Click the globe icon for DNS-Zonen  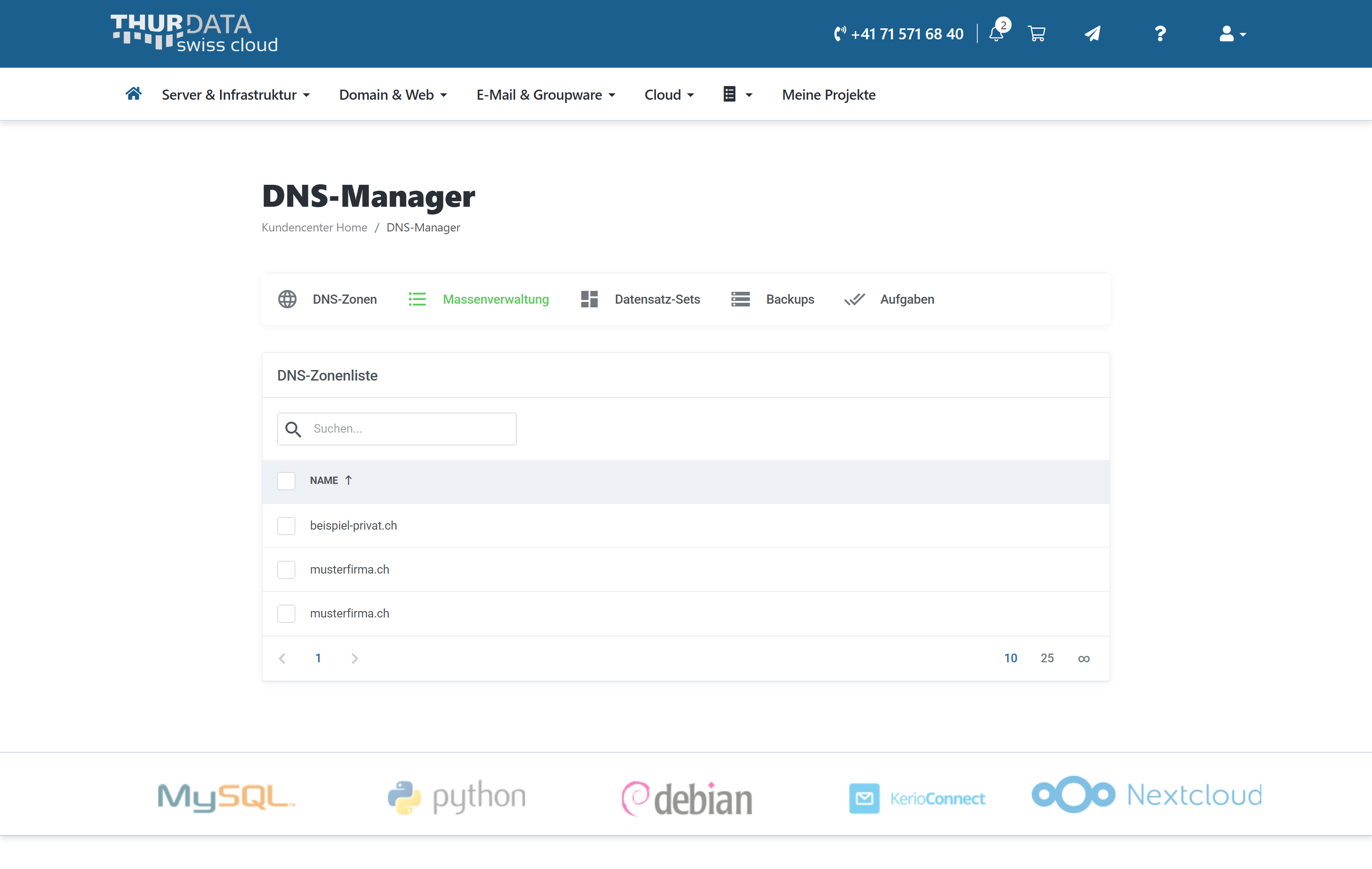click(287, 299)
